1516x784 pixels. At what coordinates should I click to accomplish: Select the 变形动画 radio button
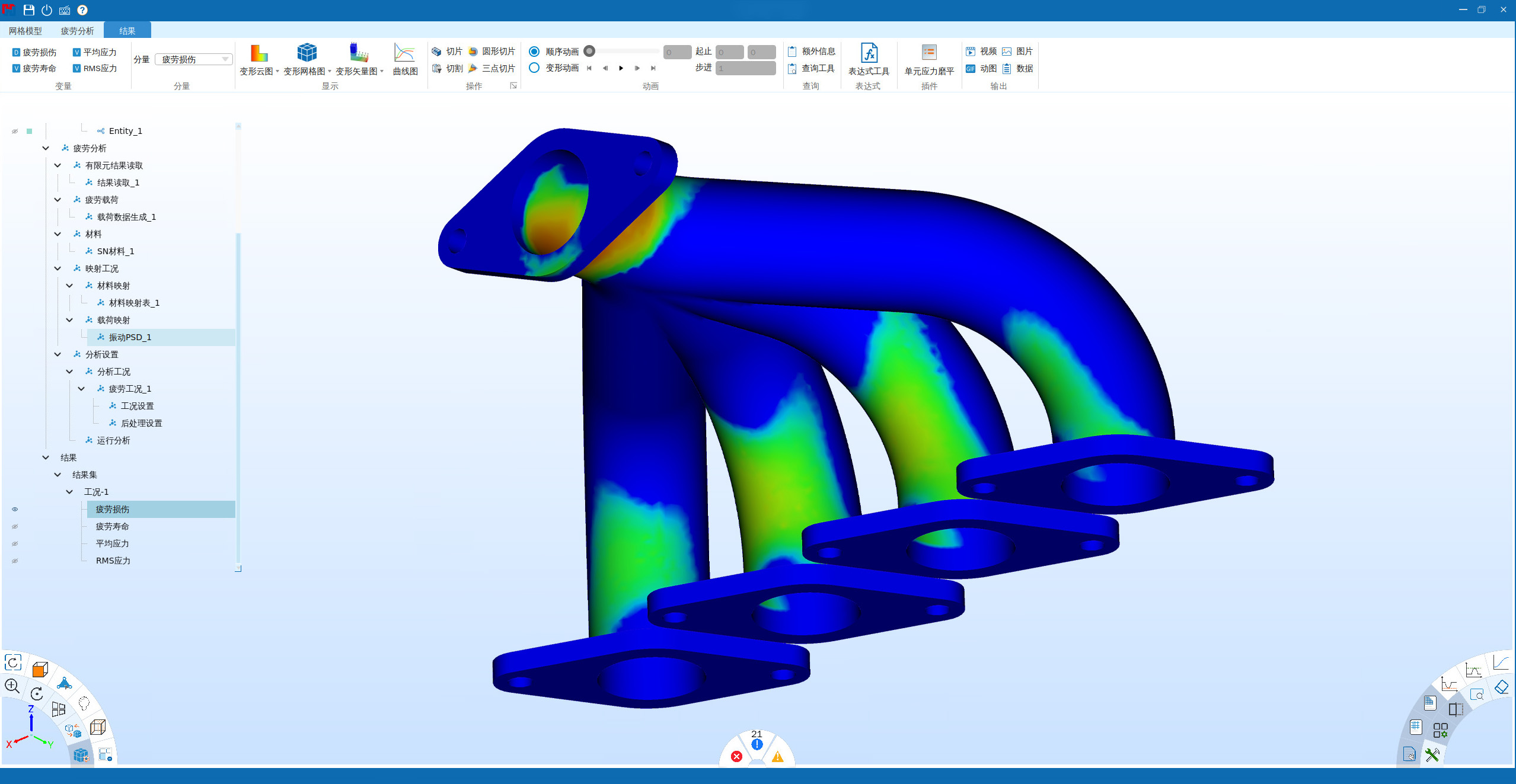pyautogui.click(x=534, y=68)
